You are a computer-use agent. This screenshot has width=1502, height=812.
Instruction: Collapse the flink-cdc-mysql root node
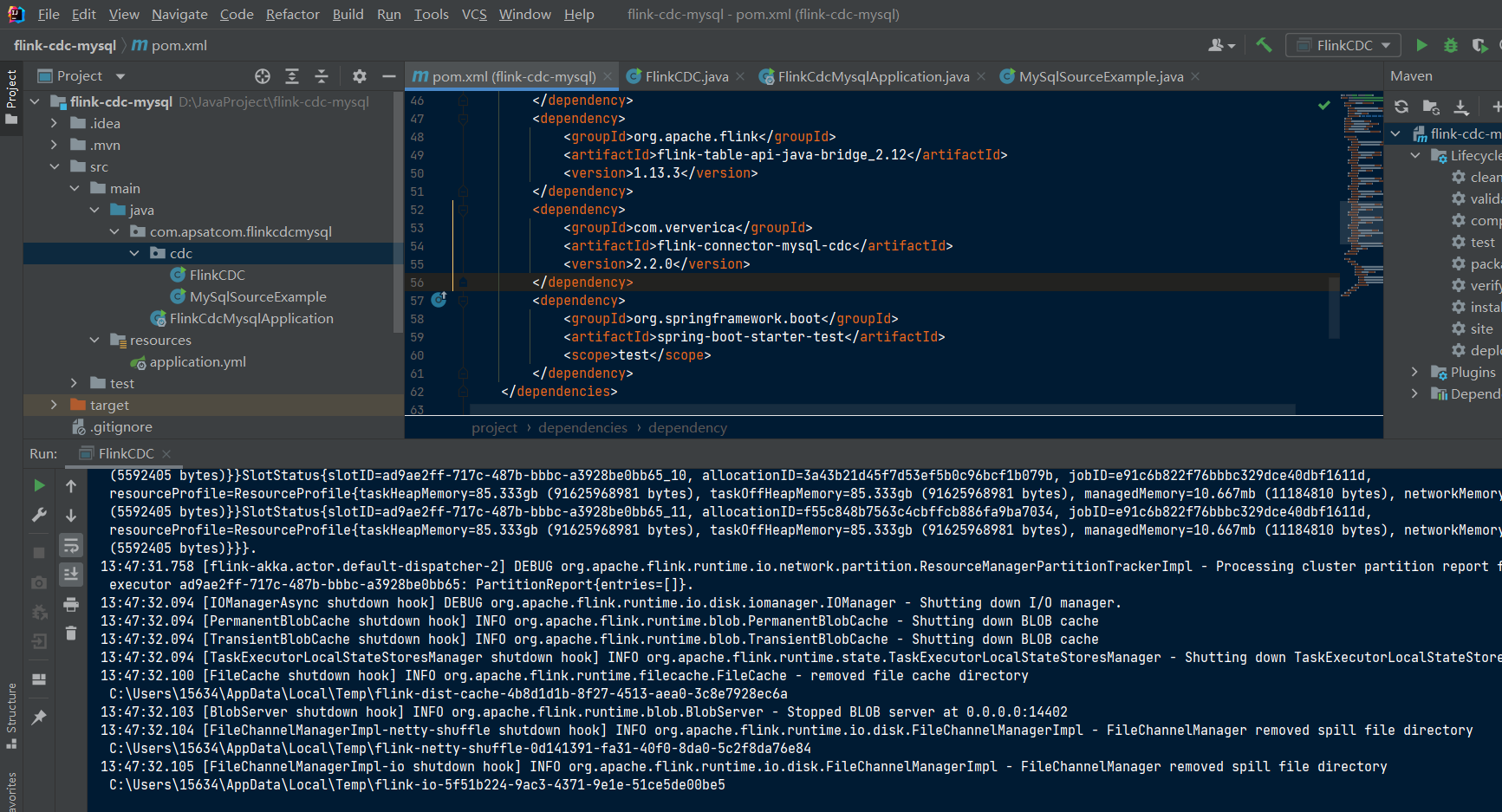(35, 101)
